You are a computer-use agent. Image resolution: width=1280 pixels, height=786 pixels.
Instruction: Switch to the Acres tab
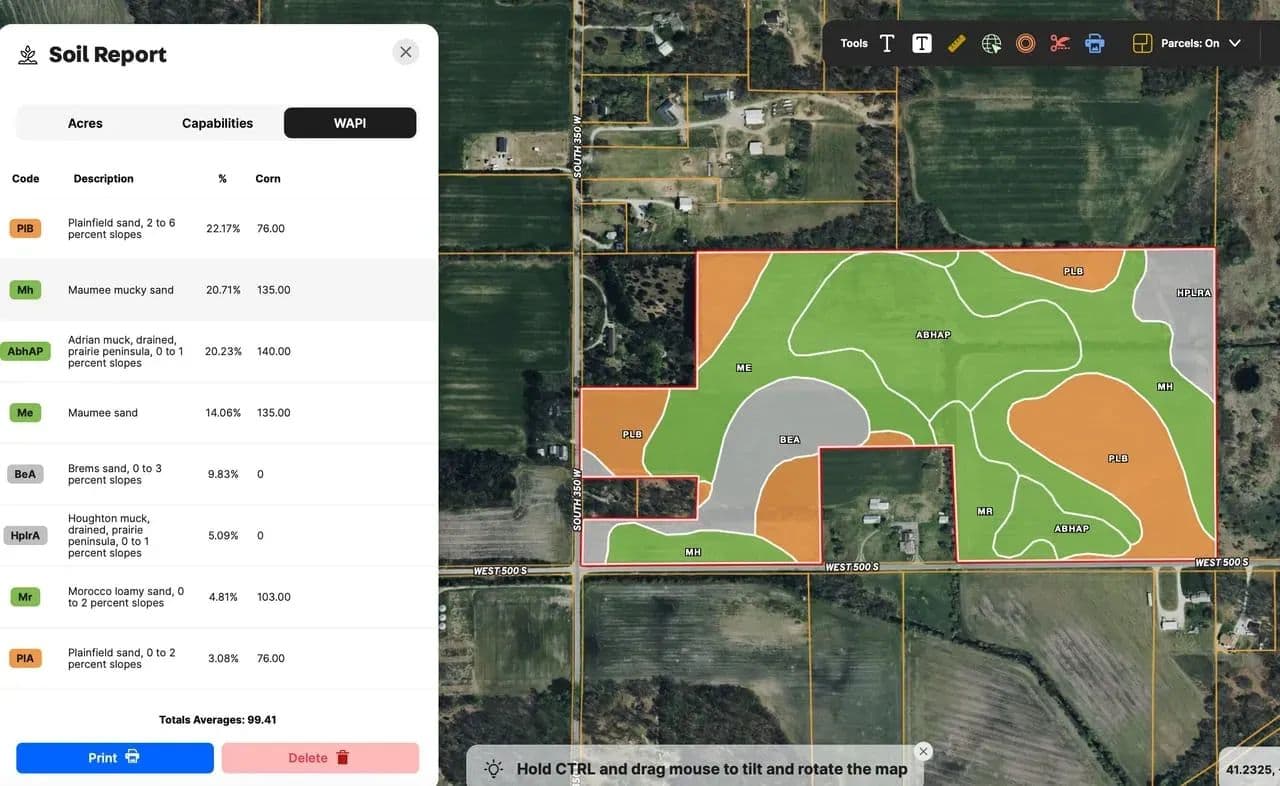coord(85,123)
